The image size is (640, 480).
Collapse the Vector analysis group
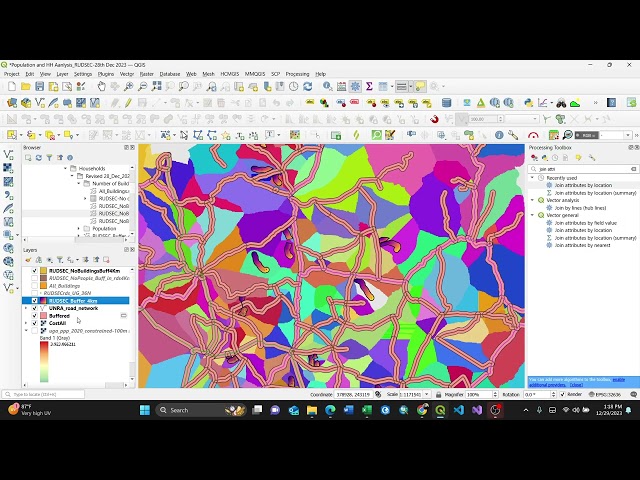pos(532,200)
